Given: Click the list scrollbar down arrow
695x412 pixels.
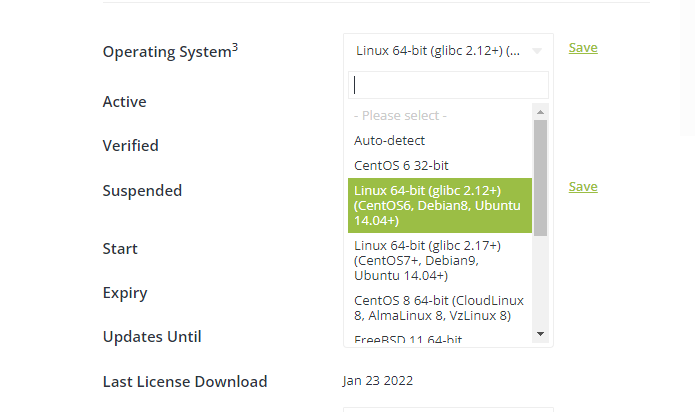Looking at the screenshot, I should click(x=540, y=333).
